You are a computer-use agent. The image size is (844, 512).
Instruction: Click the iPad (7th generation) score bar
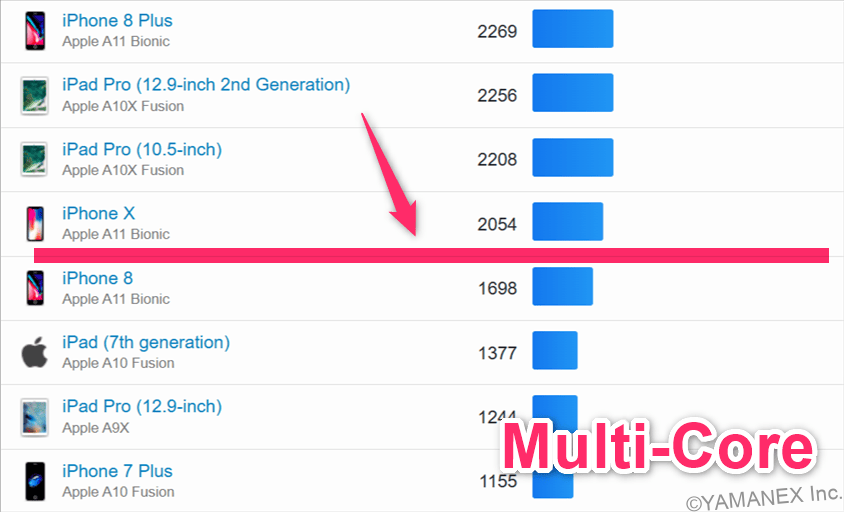pyautogui.click(x=555, y=350)
